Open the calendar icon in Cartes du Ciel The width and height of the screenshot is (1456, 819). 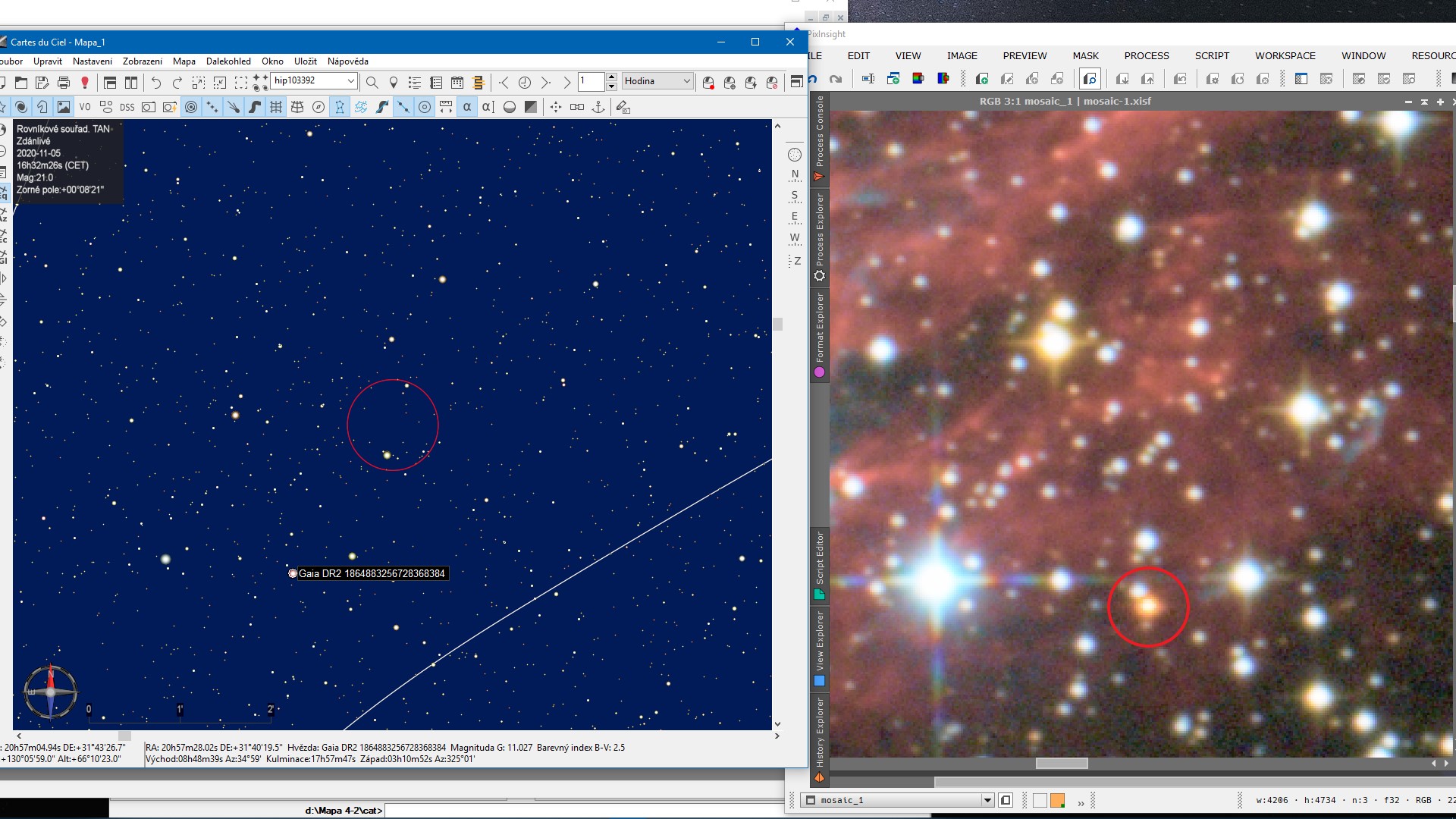click(457, 83)
